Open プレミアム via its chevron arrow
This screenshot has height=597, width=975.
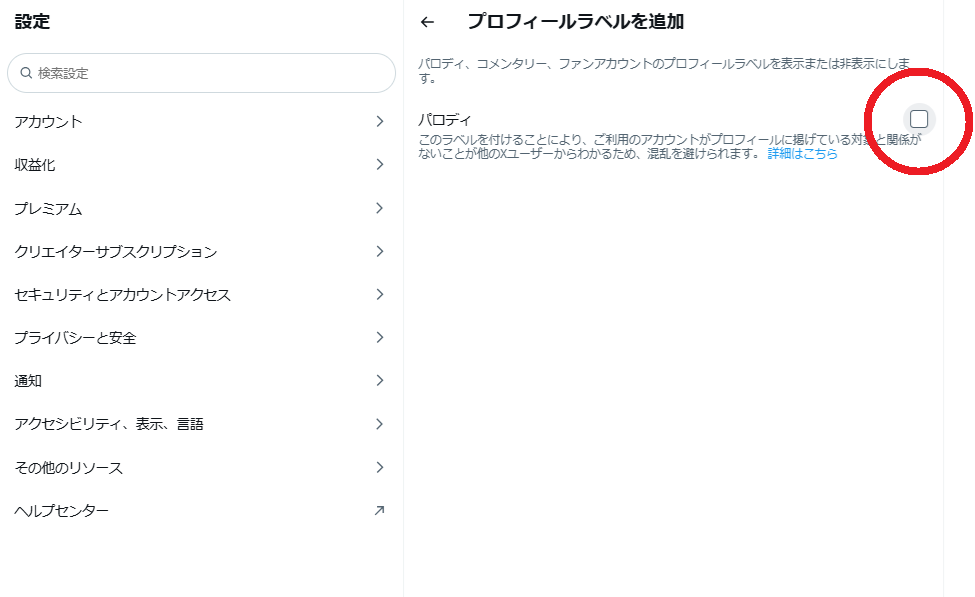pyautogui.click(x=379, y=208)
